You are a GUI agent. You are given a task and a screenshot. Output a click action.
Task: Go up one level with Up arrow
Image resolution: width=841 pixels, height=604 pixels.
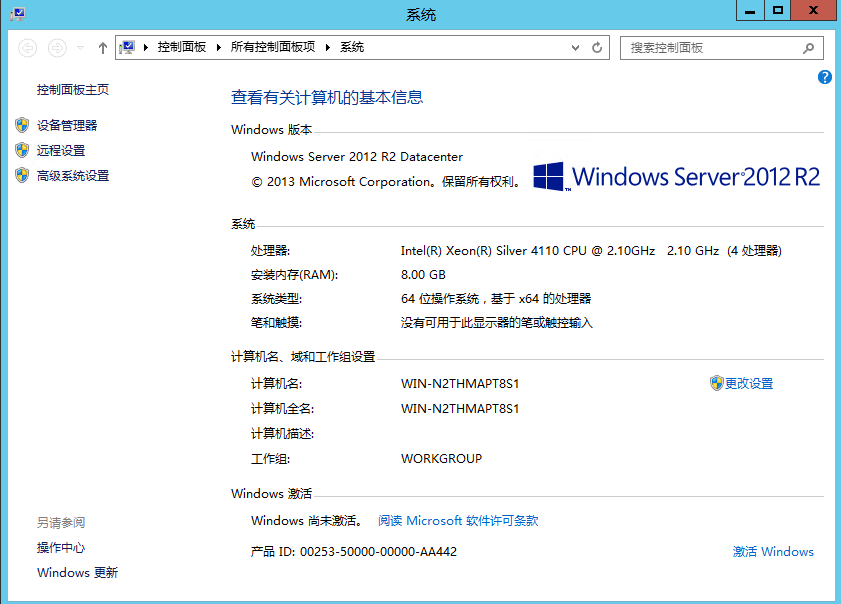click(x=102, y=48)
